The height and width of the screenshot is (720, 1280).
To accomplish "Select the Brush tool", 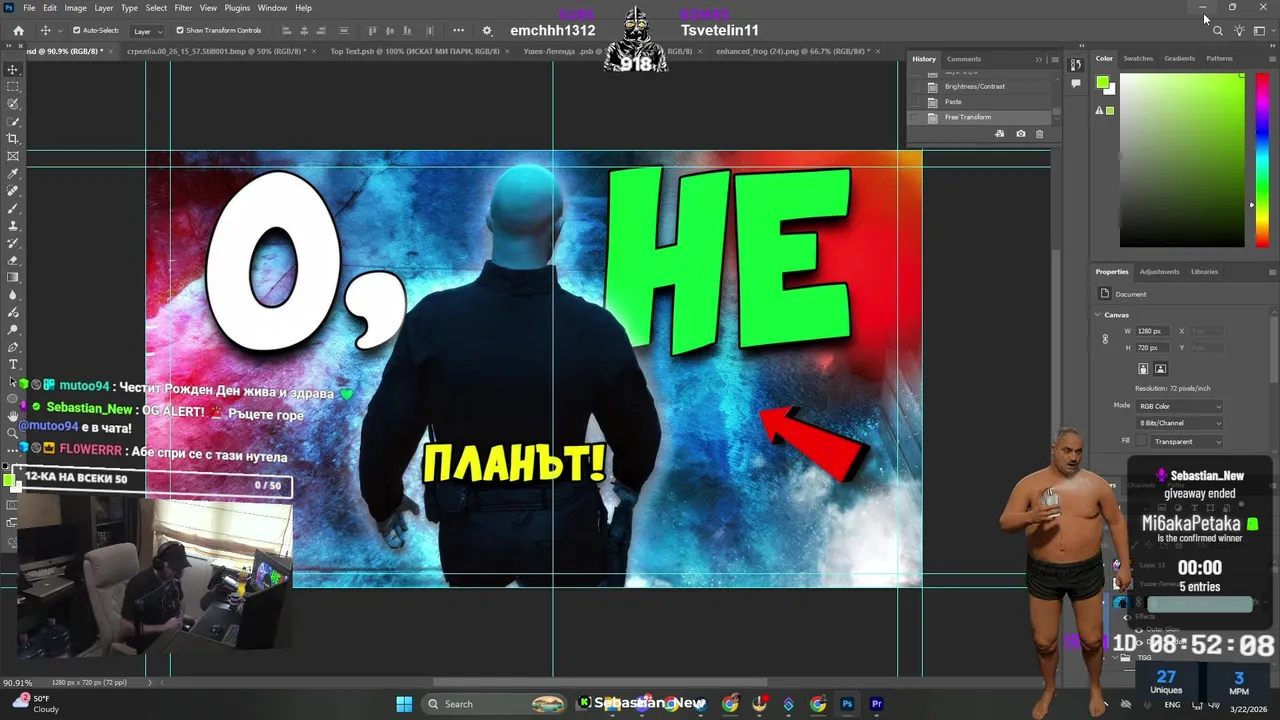I will click(13, 208).
